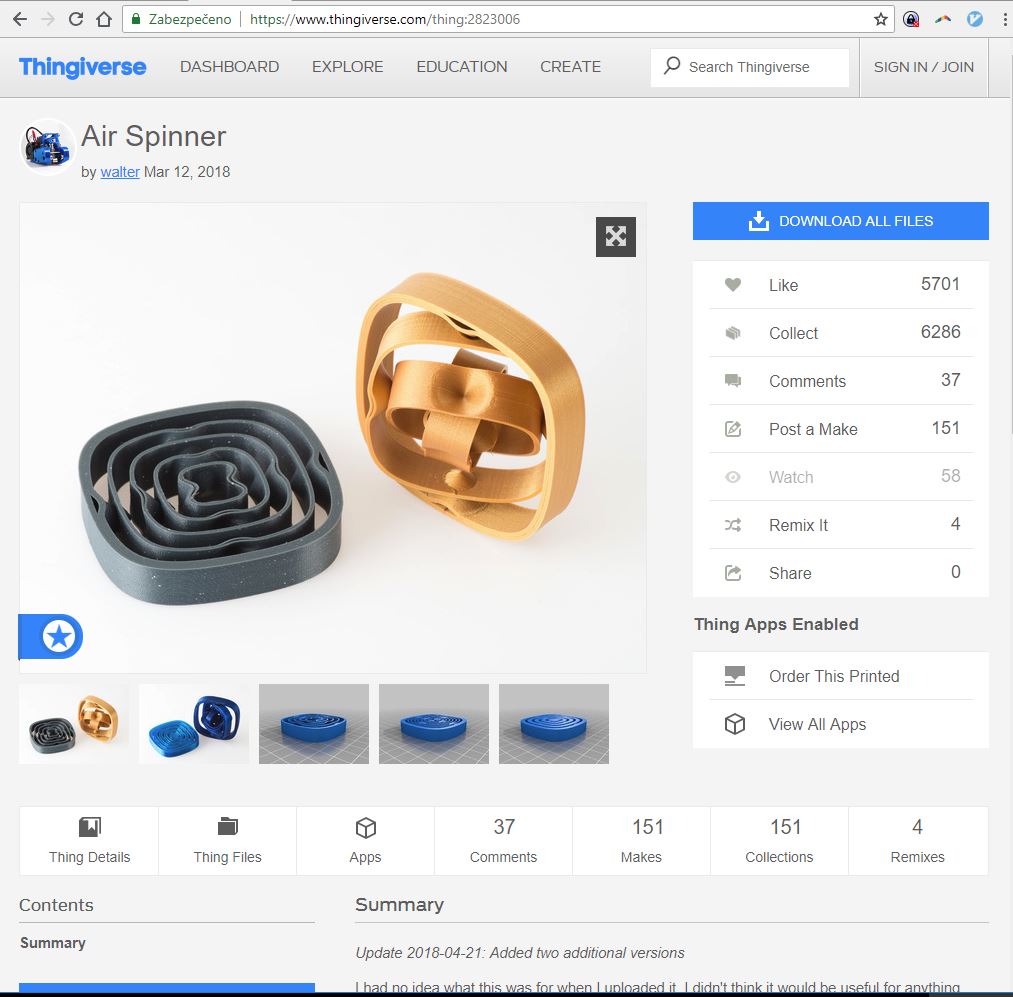Open walter's profile link
Image resolution: width=1013 pixels, height=997 pixels.
(x=120, y=172)
